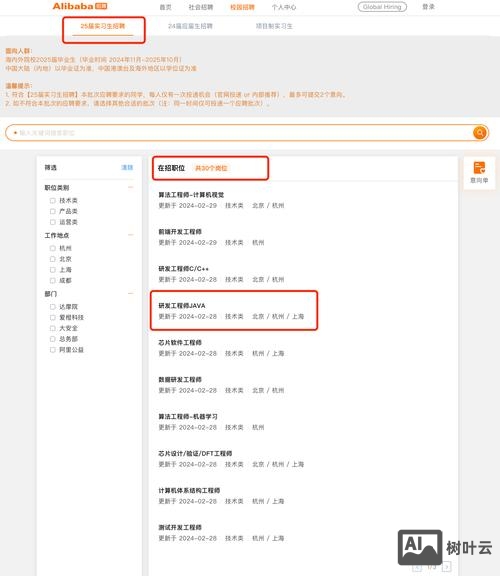Viewport: 500px width, 576px height.
Task: Open the 数据研发工程师 job posting
Action: (x=180, y=379)
